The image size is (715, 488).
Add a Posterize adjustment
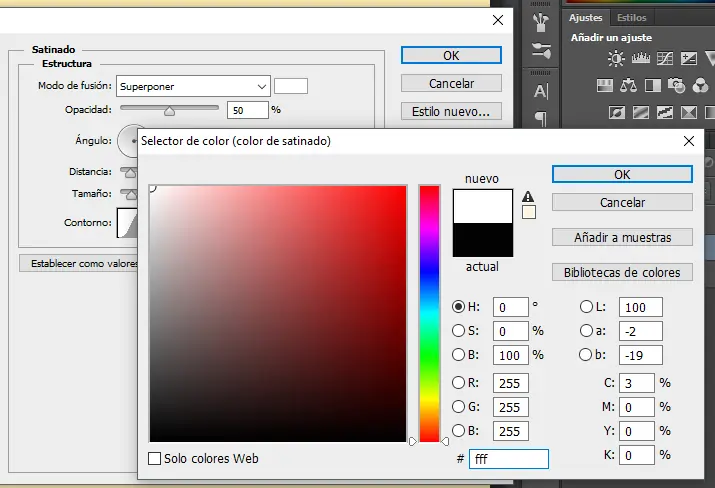coord(641,112)
